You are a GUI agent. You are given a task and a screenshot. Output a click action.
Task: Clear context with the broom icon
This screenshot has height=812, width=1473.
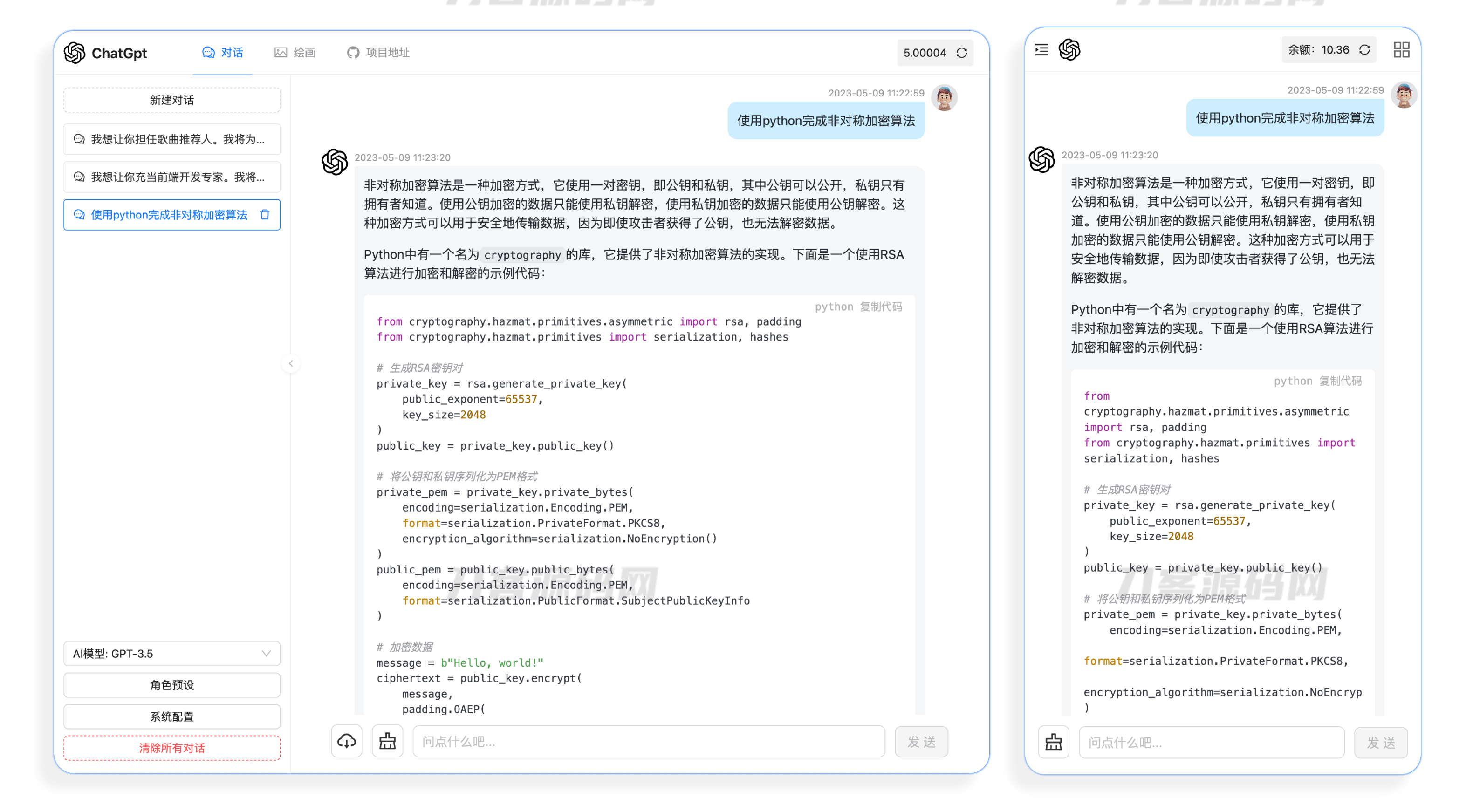click(387, 741)
